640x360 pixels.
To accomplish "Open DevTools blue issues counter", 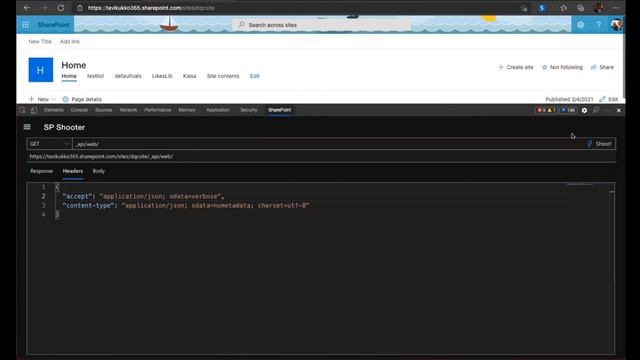I will pos(568,110).
